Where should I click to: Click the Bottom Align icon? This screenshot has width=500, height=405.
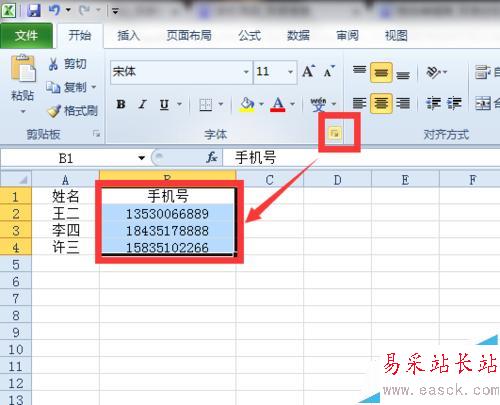click(x=403, y=74)
